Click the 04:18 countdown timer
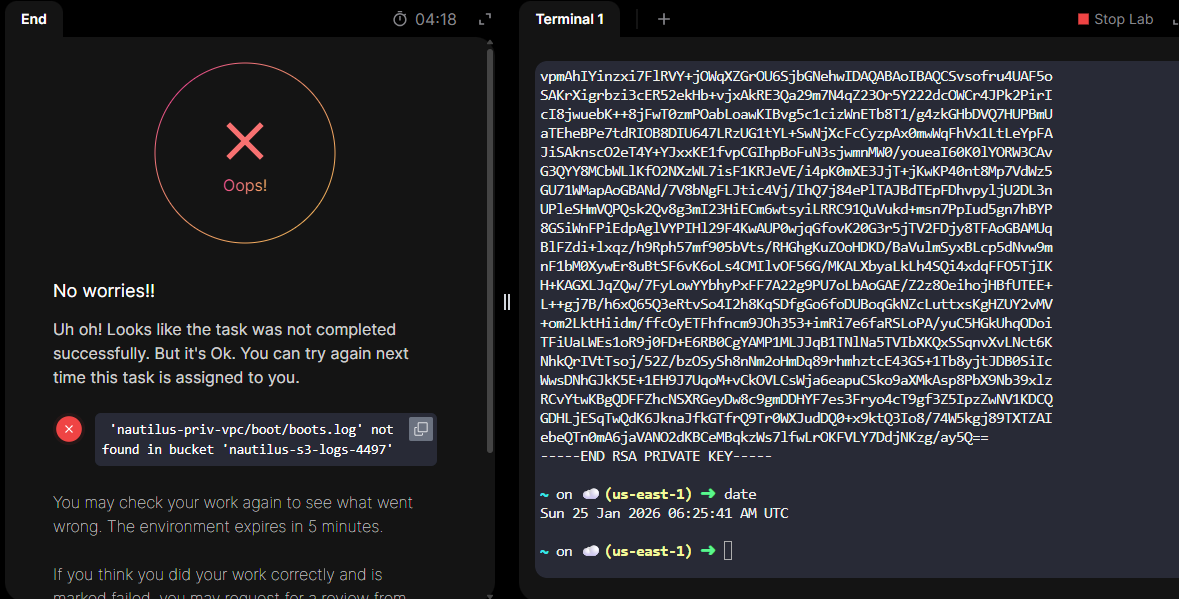 point(436,19)
